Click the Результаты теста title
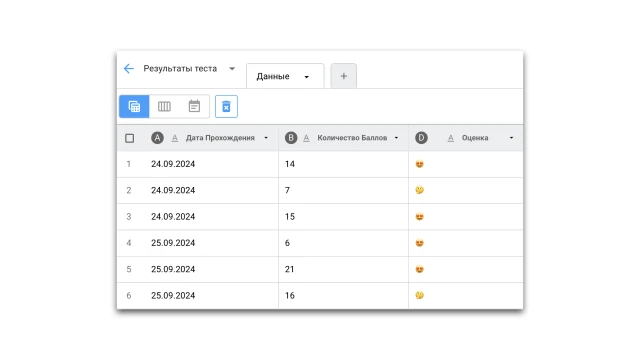 (180, 69)
